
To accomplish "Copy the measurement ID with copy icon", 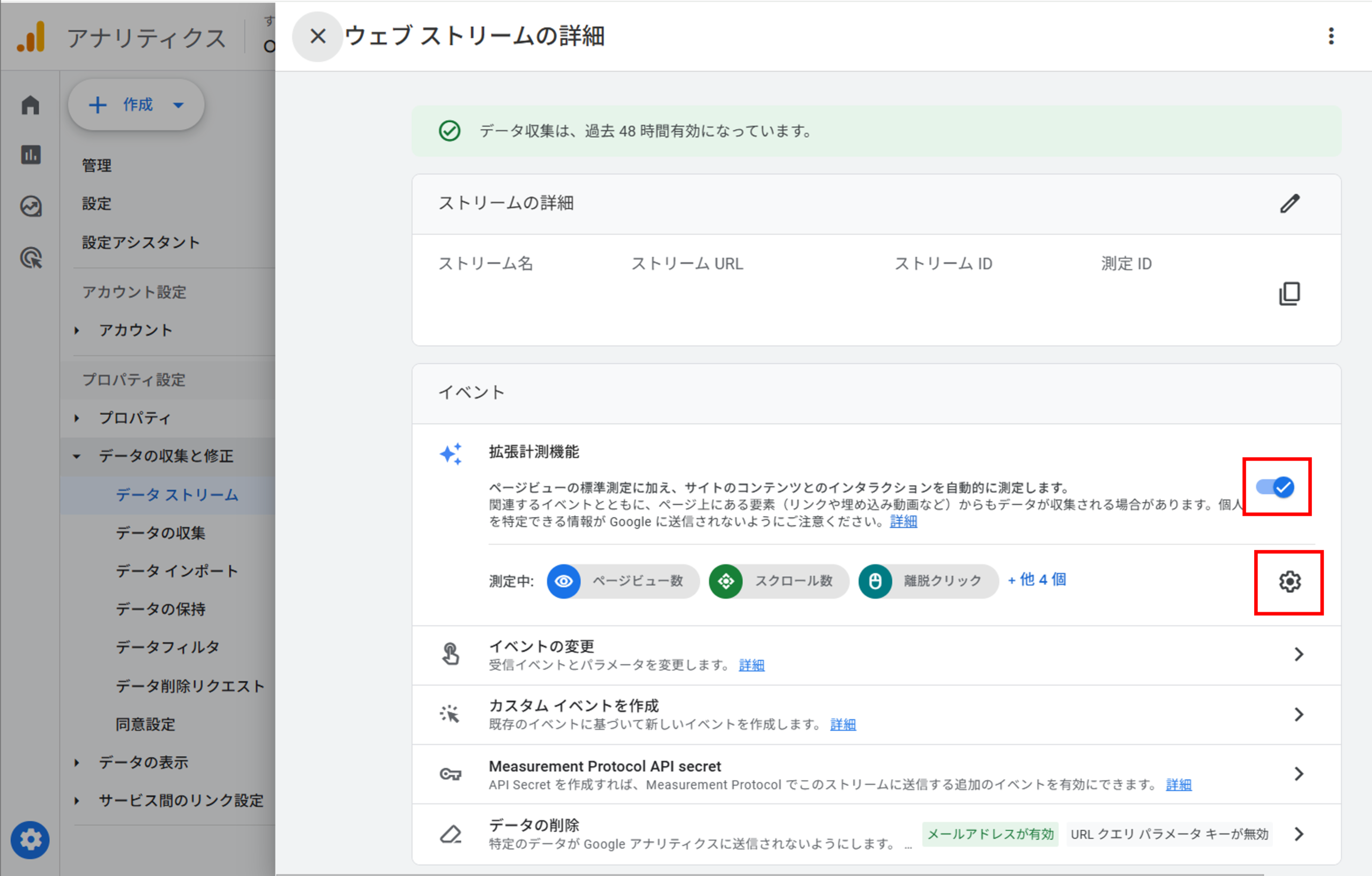I will click(1289, 294).
